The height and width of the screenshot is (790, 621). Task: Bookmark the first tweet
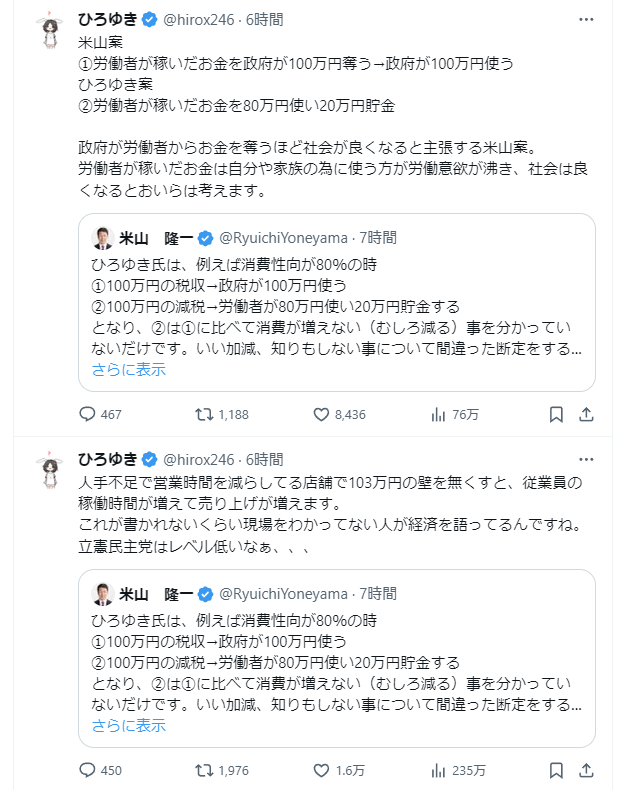point(556,414)
